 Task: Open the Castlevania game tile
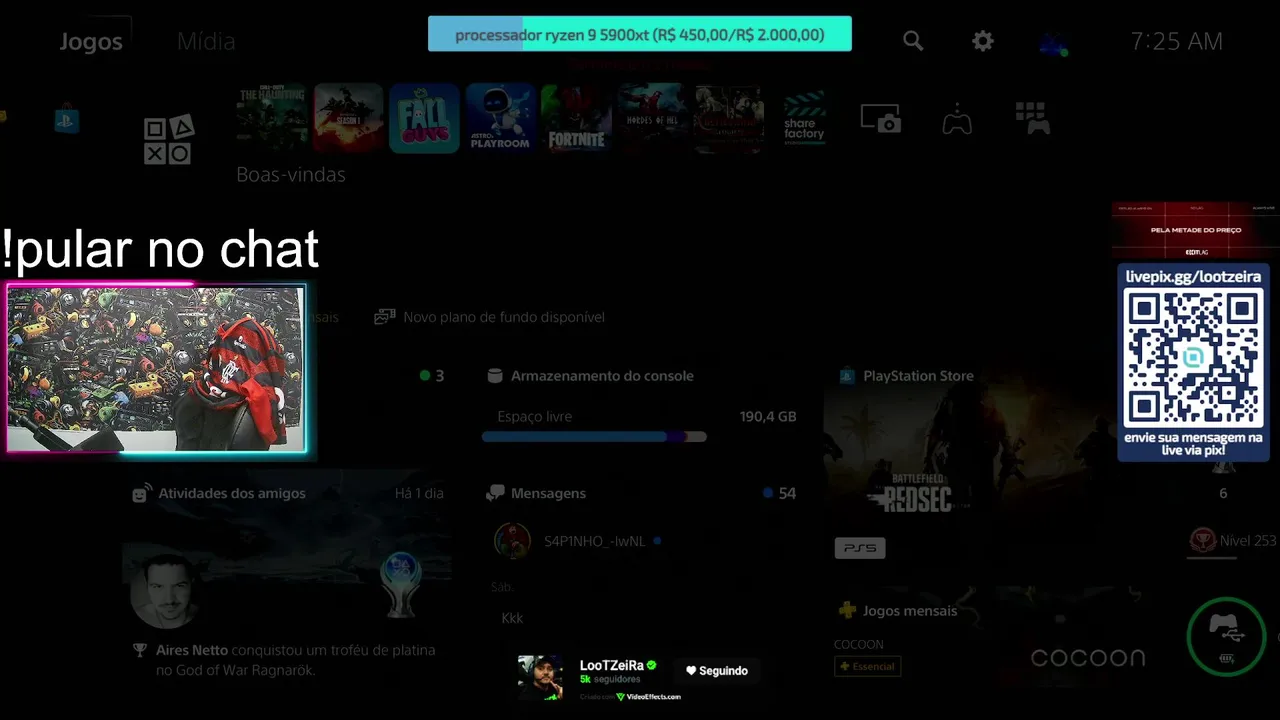[729, 118]
